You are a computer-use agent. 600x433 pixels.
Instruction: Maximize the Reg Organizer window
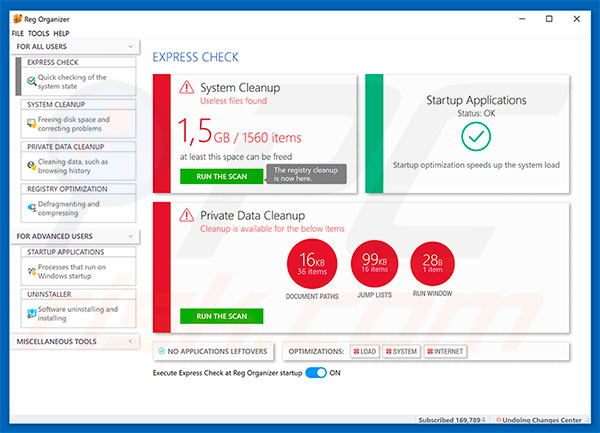point(549,19)
